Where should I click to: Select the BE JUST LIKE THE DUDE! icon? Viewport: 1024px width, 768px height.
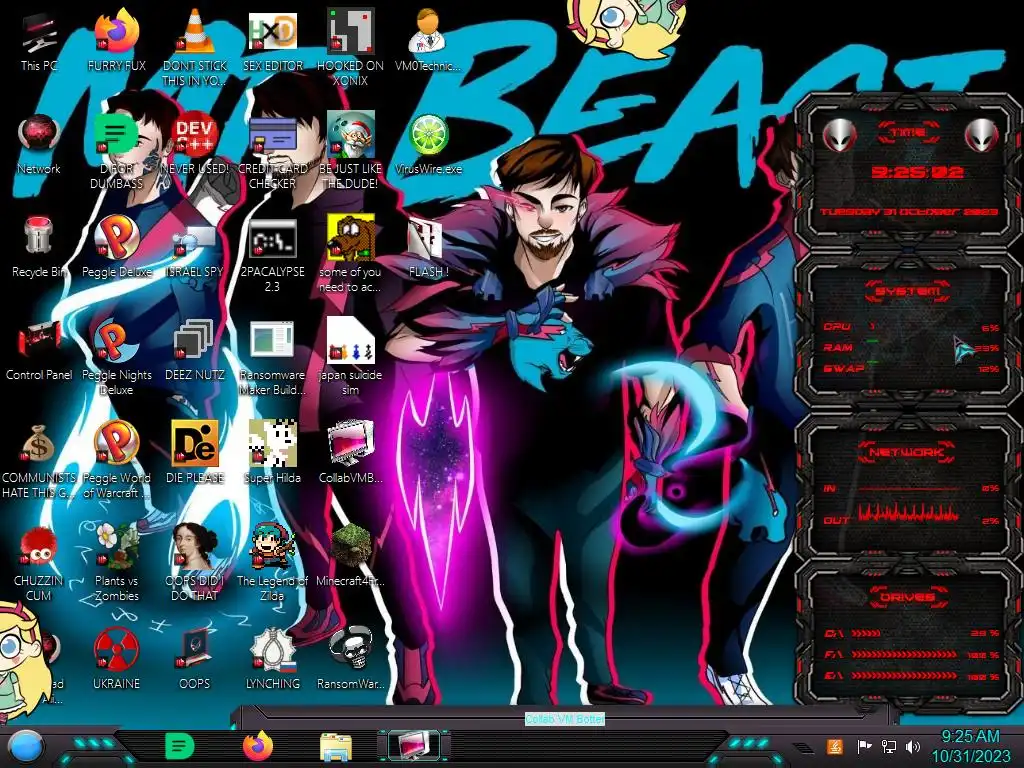pos(350,135)
